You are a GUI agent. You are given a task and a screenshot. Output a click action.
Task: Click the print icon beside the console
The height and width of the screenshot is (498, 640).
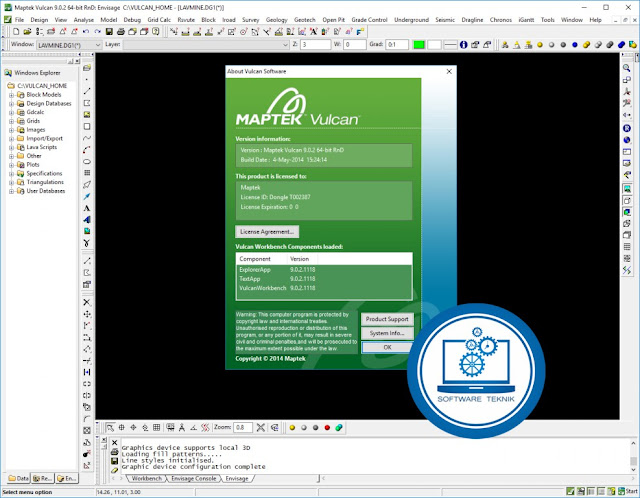click(115, 451)
